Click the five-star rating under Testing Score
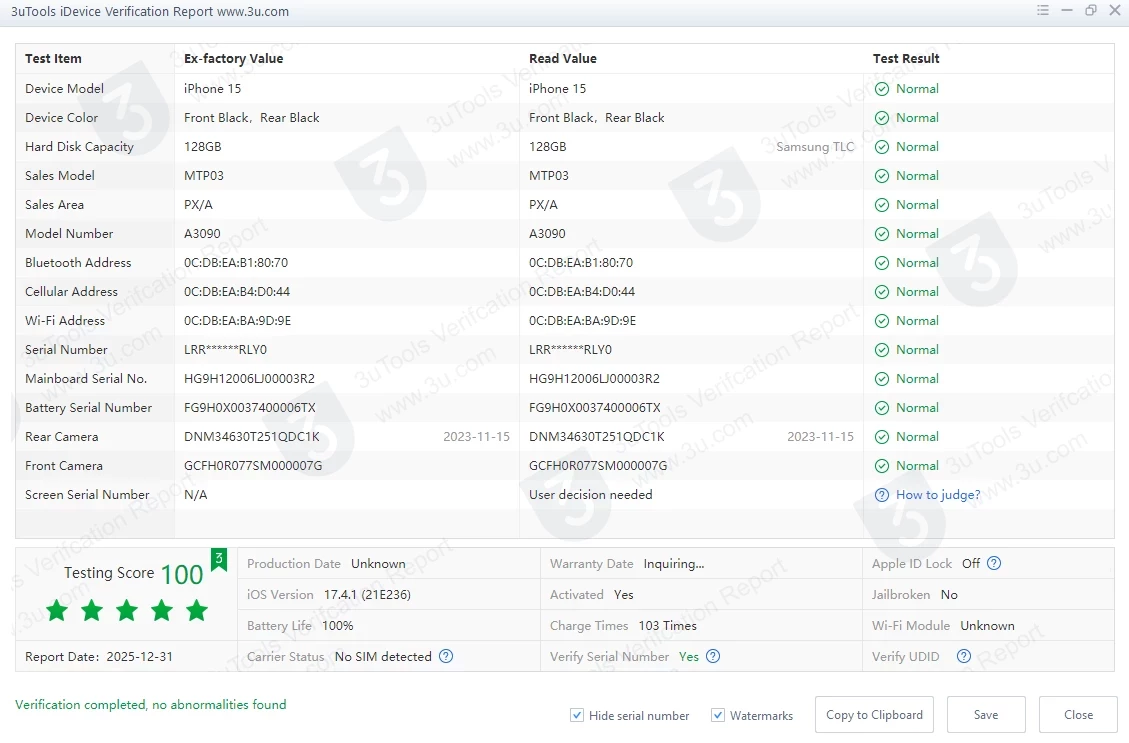 pyautogui.click(x=127, y=610)
